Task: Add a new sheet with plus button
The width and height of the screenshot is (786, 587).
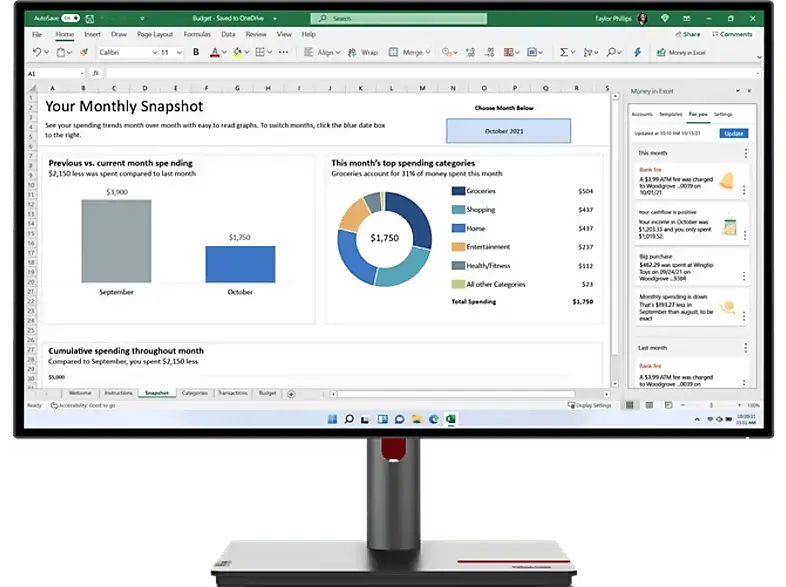Action: click(291, 394)
